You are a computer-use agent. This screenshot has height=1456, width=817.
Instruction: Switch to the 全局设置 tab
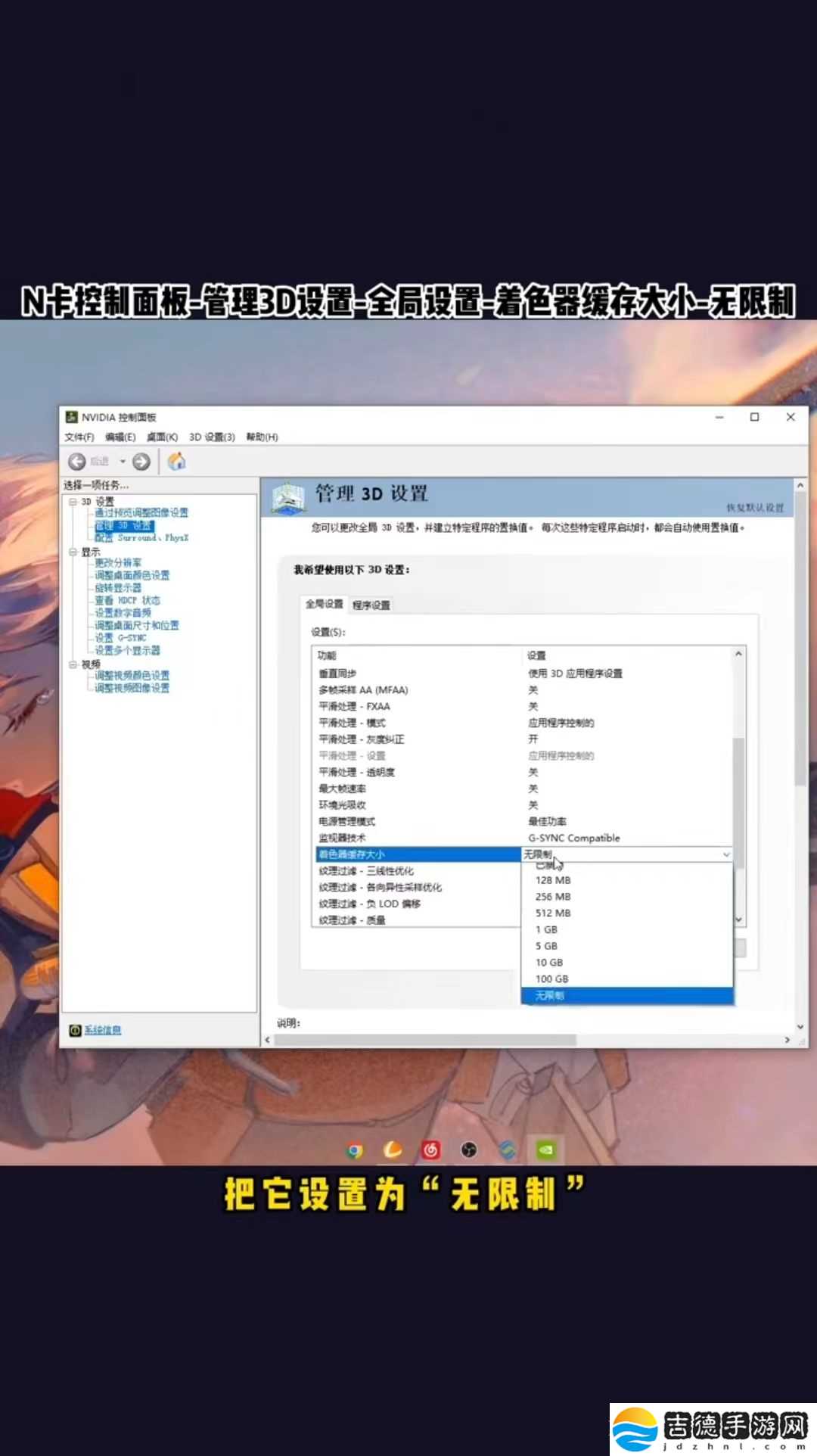(324, 604)
